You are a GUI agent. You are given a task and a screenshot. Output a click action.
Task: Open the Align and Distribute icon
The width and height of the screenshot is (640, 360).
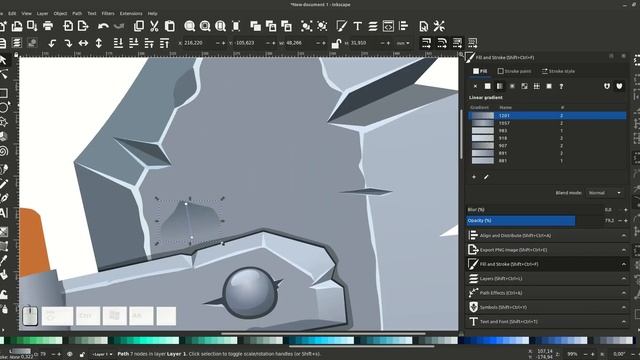click(404, 26)
